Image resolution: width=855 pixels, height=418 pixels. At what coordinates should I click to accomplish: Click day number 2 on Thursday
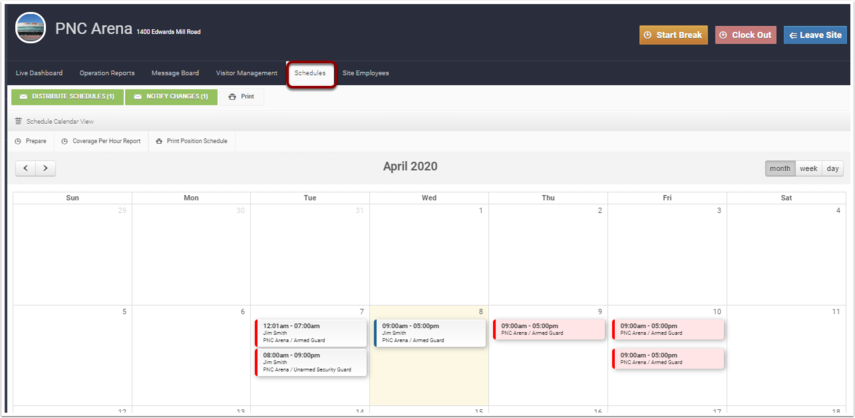pos(600,210)
